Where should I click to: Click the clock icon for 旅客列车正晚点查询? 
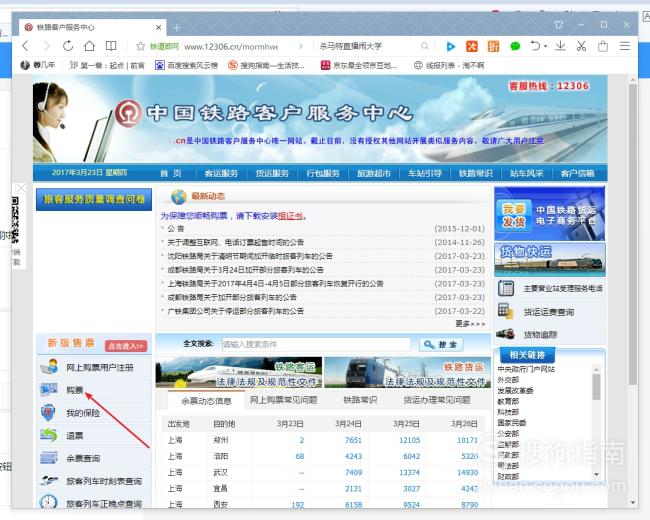click(49, 502)
